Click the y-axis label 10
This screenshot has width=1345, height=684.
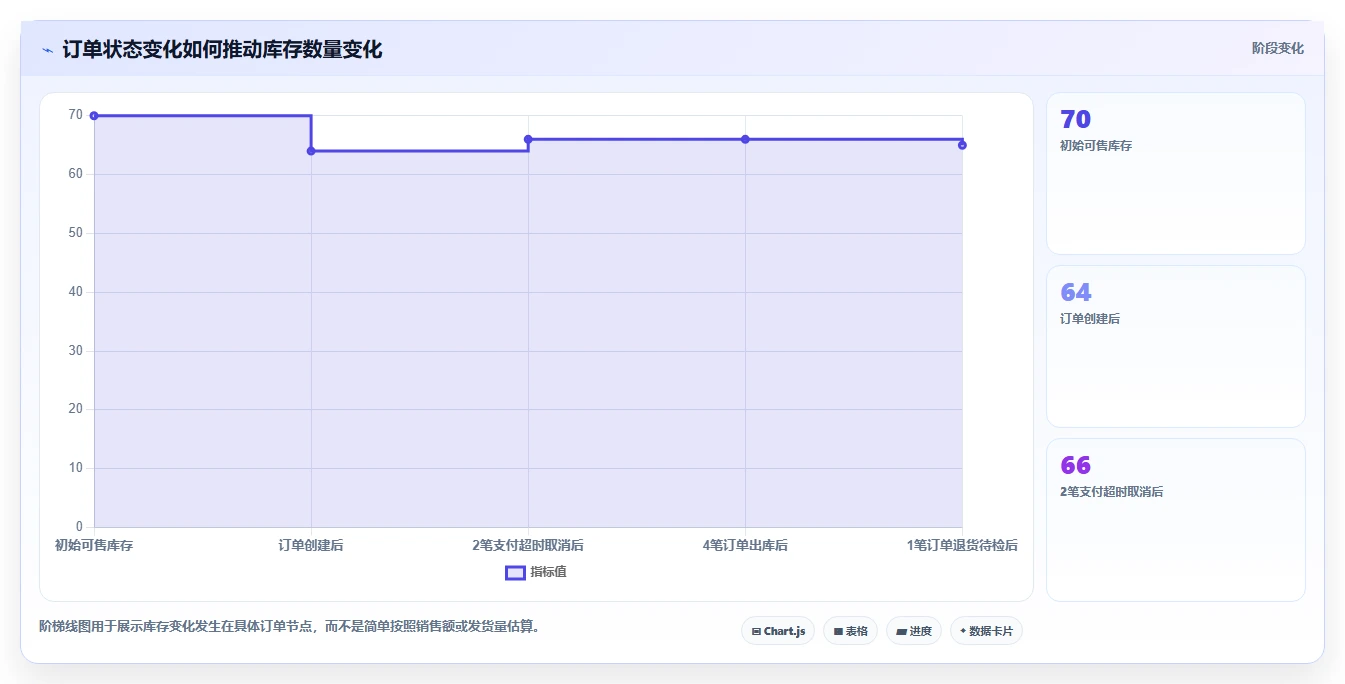point(75,468)
